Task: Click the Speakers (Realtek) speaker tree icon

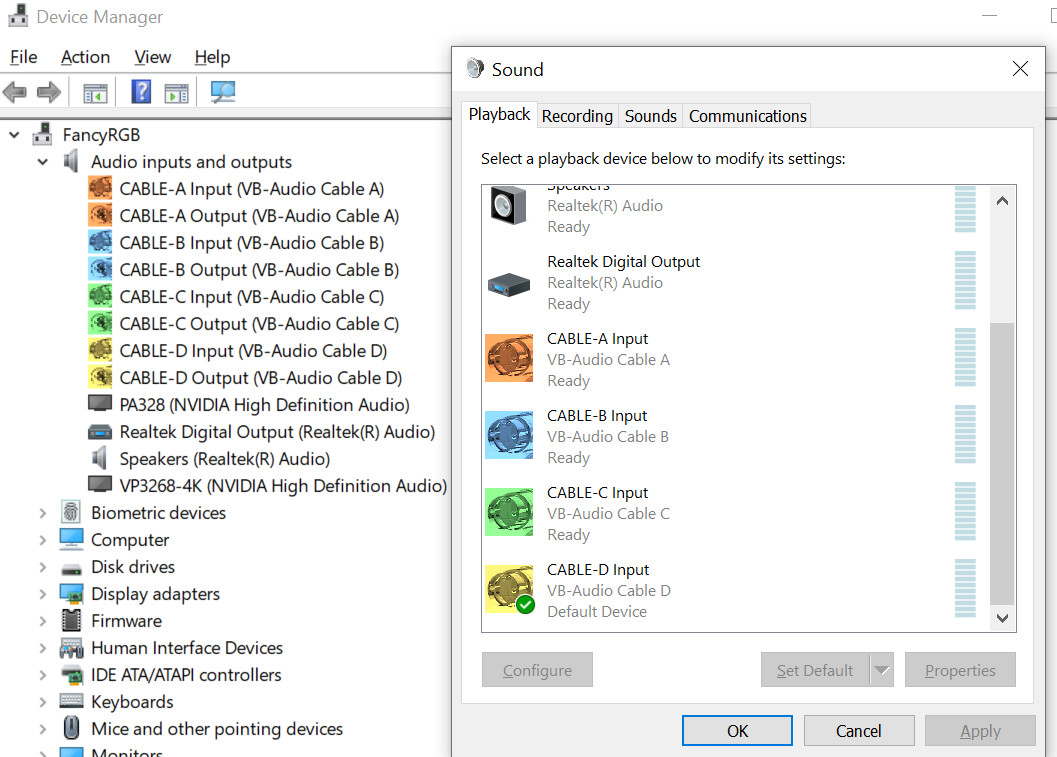Action: click(x=100, y=458)
